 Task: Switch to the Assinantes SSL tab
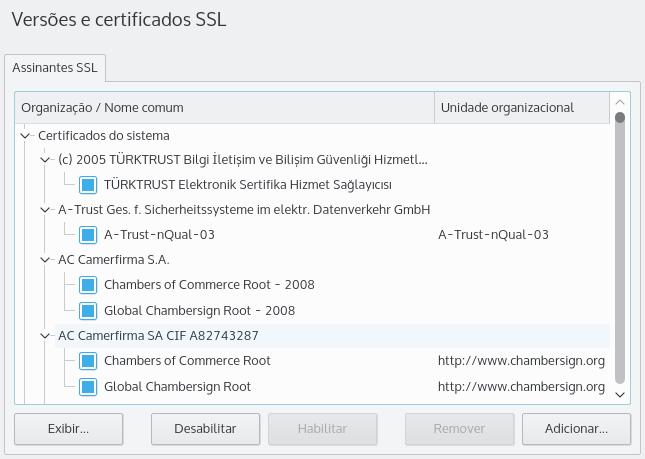pyautogui.click(x=57, y=68)
